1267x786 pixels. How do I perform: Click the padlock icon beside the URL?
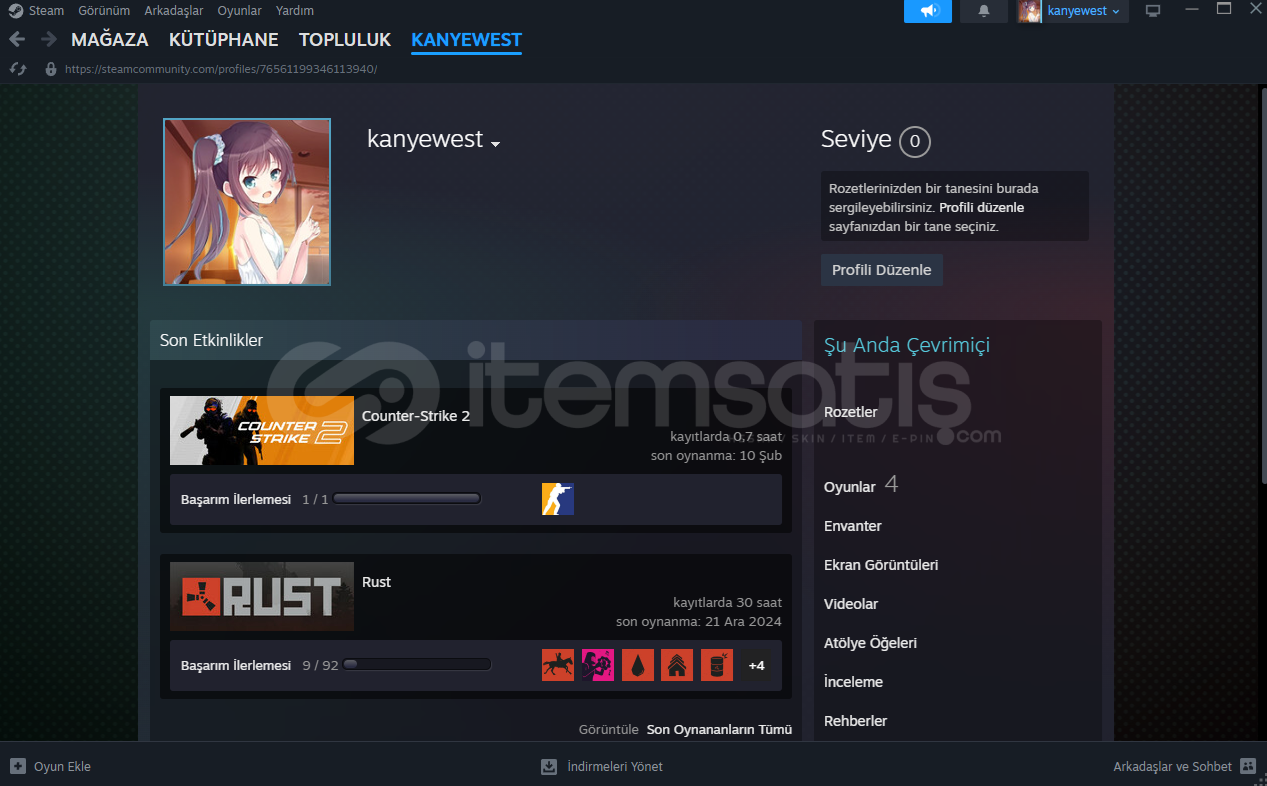[x=51, y=69]
